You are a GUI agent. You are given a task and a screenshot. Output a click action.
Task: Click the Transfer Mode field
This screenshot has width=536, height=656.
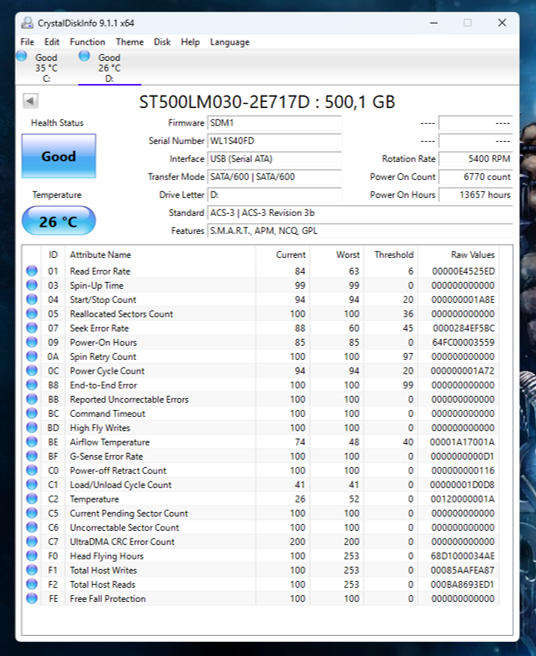click(x=274, y=177)
